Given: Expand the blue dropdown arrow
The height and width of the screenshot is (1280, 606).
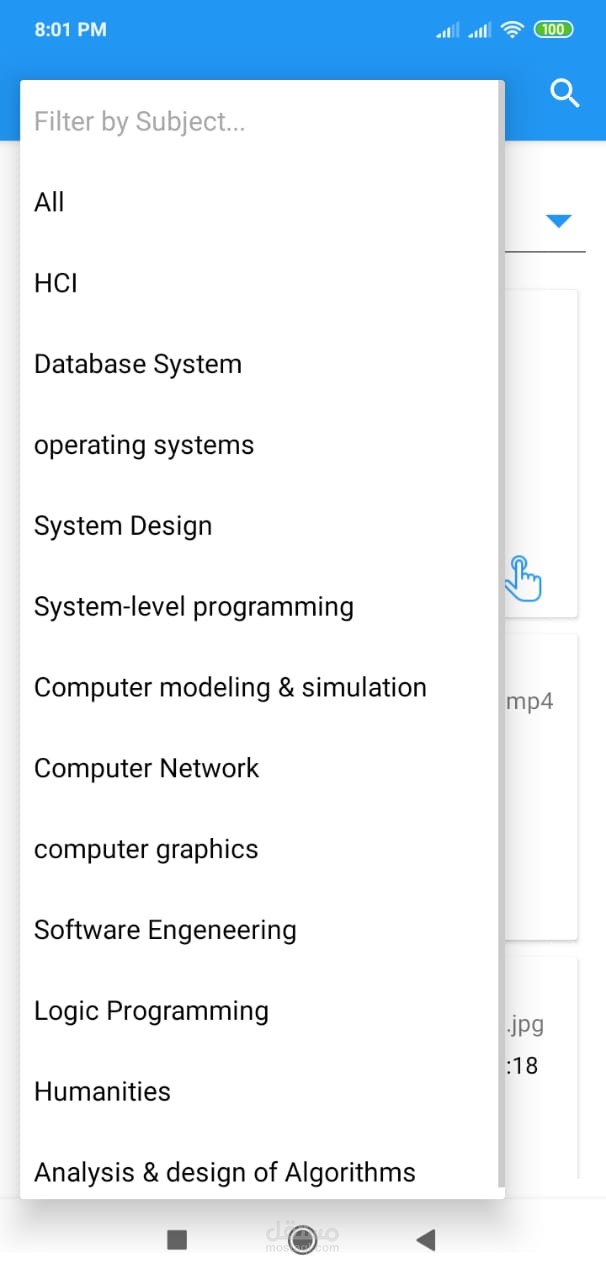Looking at the screenshot, I should pyautogui.click(x=558, y=221).
